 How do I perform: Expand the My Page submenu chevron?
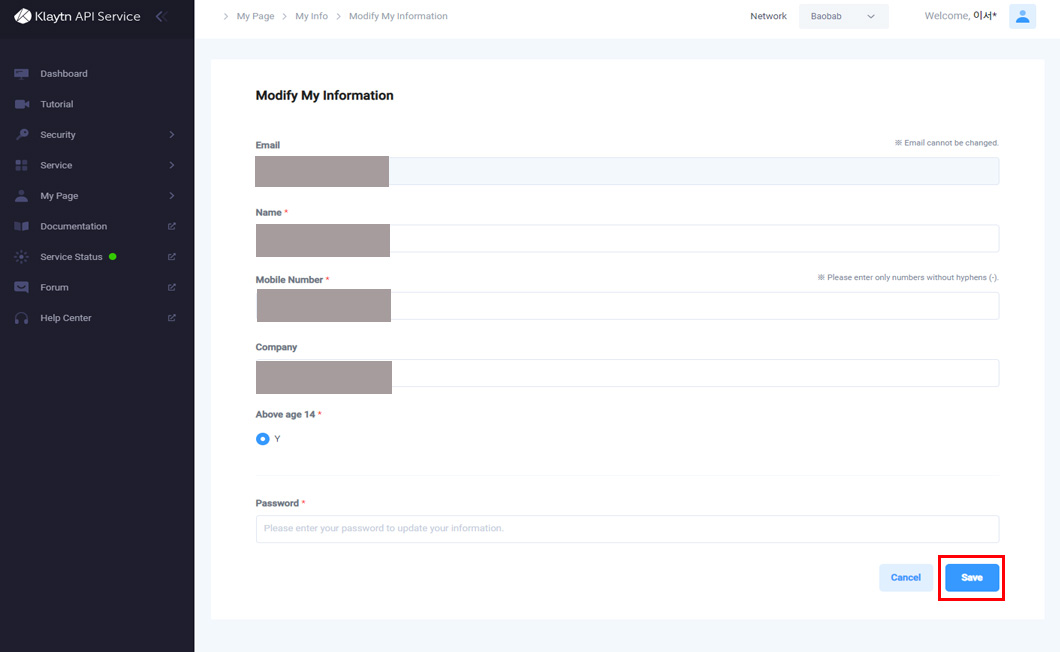point(172,195)
